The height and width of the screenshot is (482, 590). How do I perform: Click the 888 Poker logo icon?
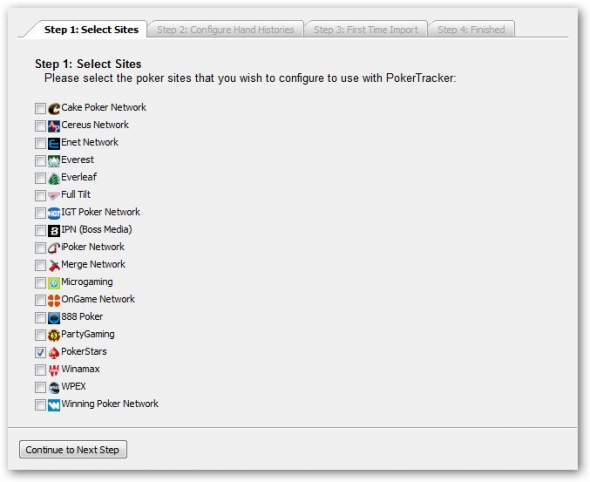pos(54,318)
